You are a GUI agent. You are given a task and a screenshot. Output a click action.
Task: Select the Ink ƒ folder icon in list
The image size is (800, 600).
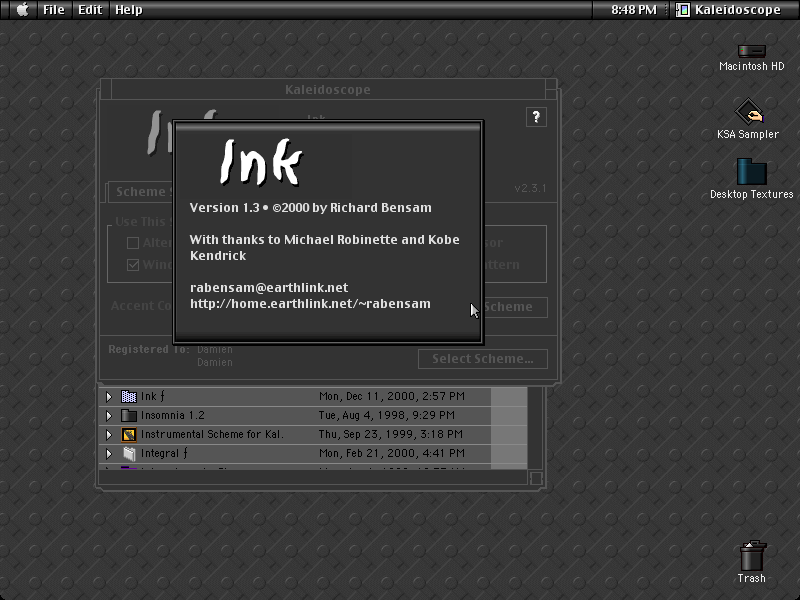click(x=129, y=396)
